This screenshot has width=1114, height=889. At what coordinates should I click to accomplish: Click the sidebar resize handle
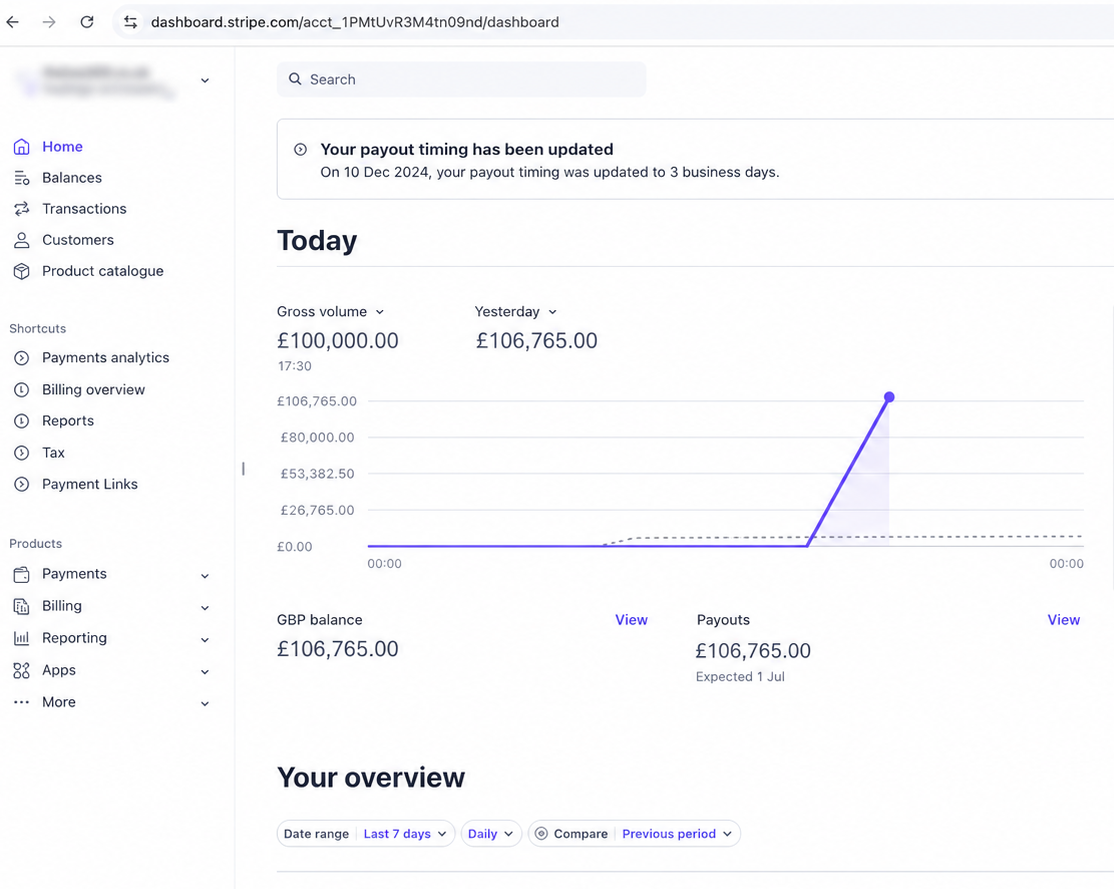[x=243, y=469]
